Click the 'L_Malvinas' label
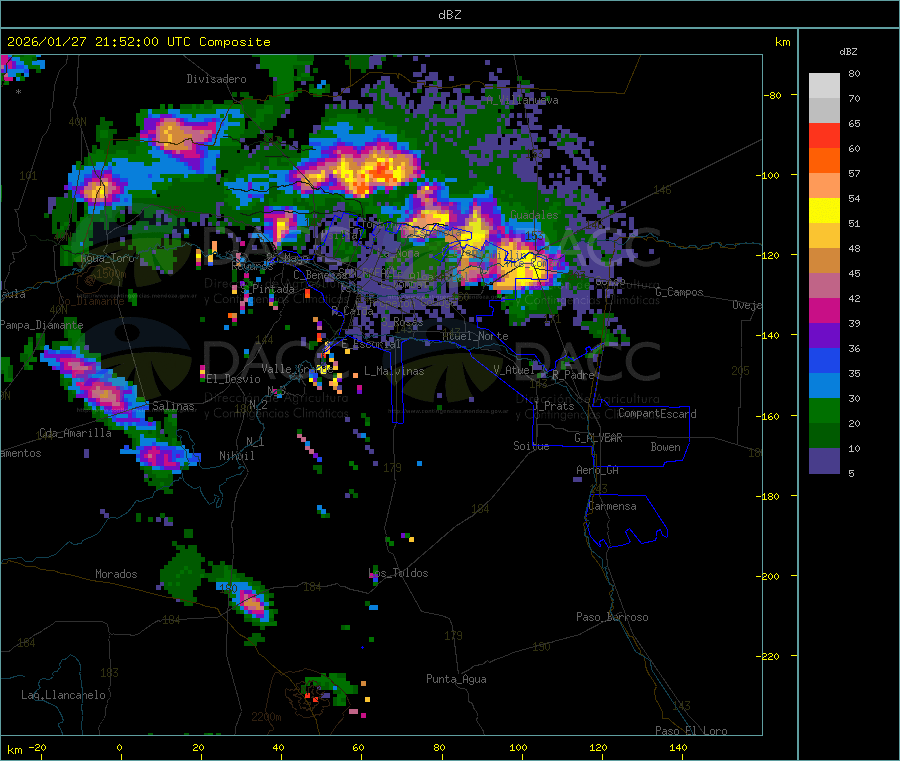The width and height of the screenshot is (900, 761). [x=394, y=371]
